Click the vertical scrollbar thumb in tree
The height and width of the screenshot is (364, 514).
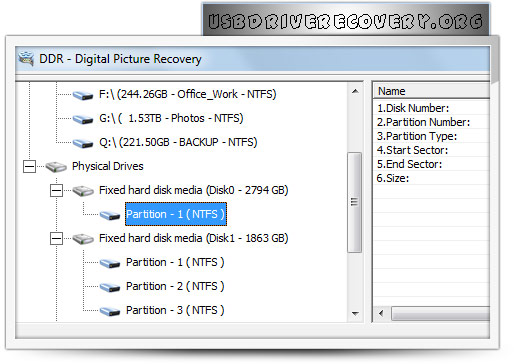point(354,202)
